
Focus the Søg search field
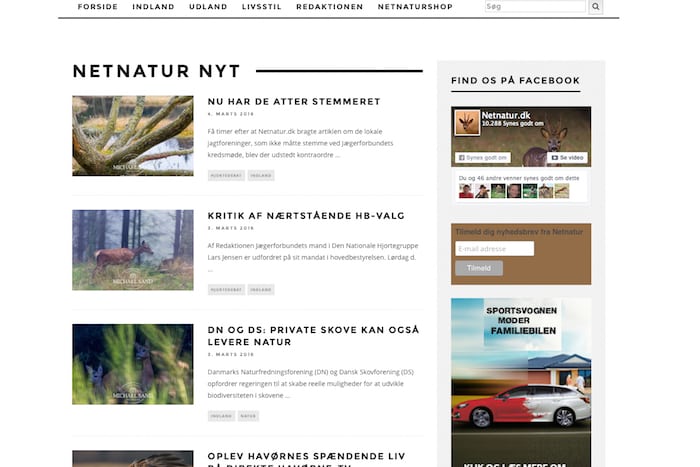535,6
